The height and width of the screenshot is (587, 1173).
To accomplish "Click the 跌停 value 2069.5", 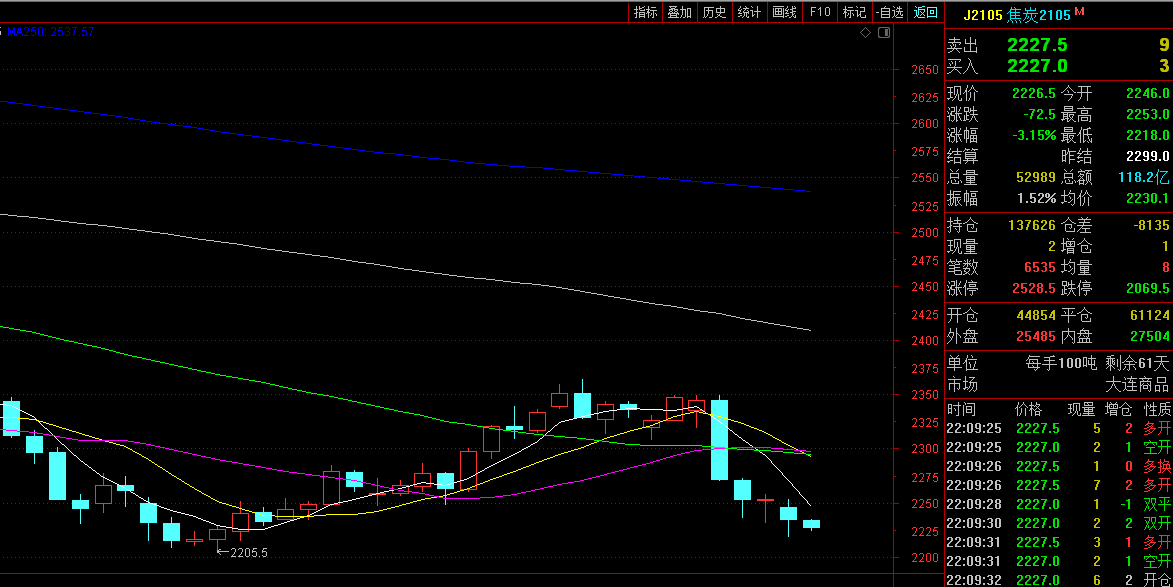I will point(1148,288).
